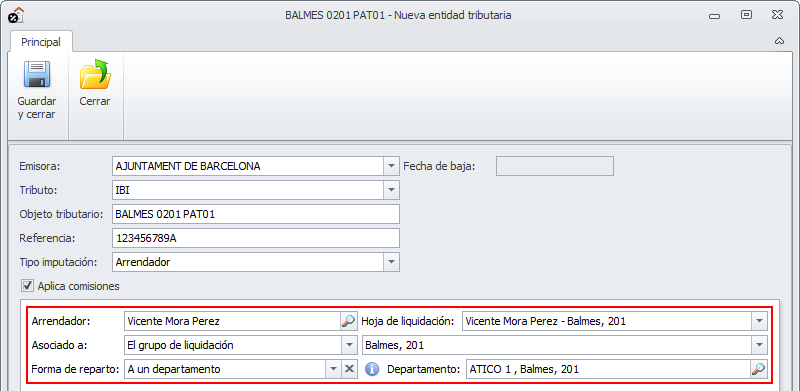Click the Guardar y cerrar save icon
This screenshot has height=391, width=800.
(37, 74)
